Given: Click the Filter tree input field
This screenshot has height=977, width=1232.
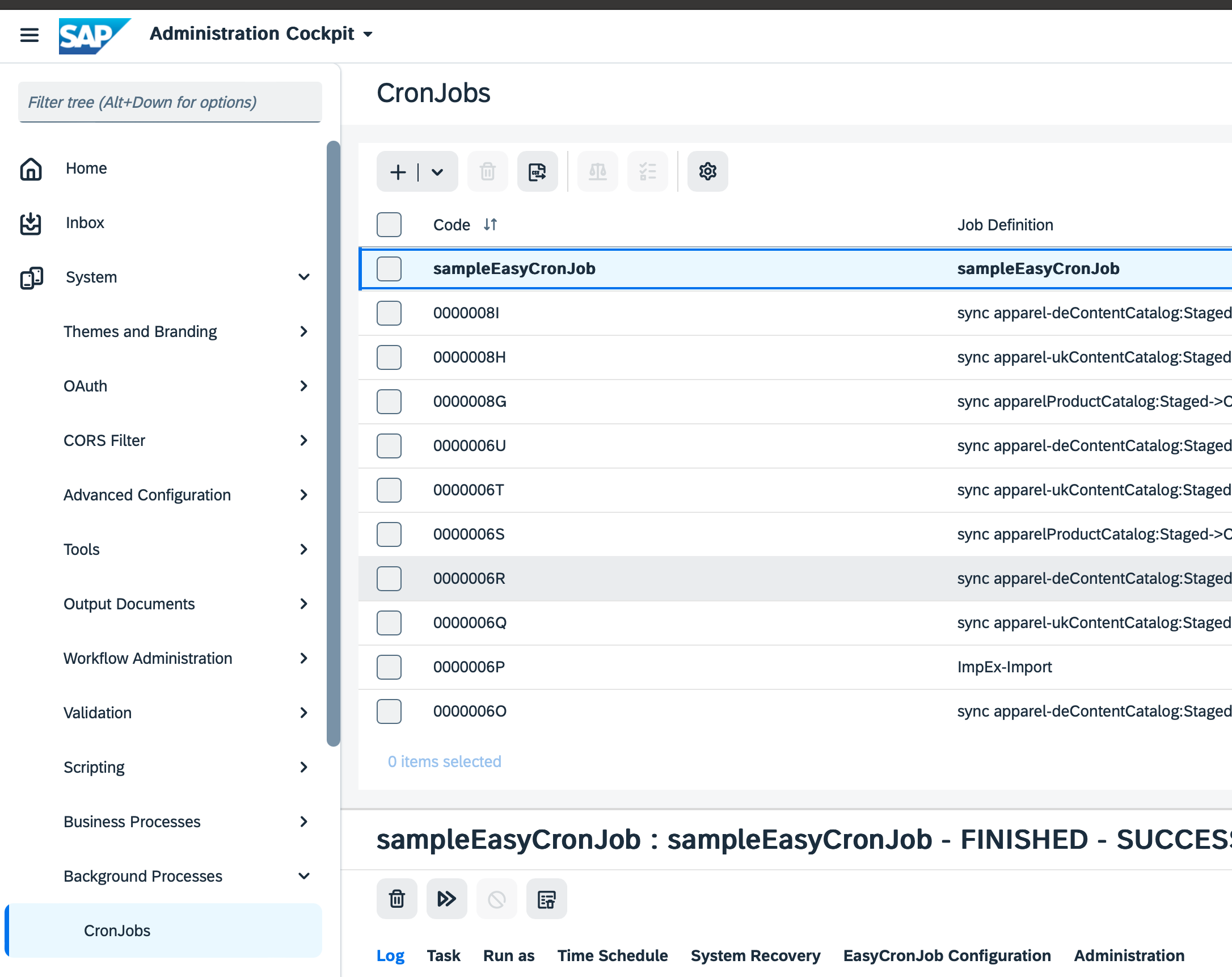Looking at the screenshot, I should click(x=170, y=102).
